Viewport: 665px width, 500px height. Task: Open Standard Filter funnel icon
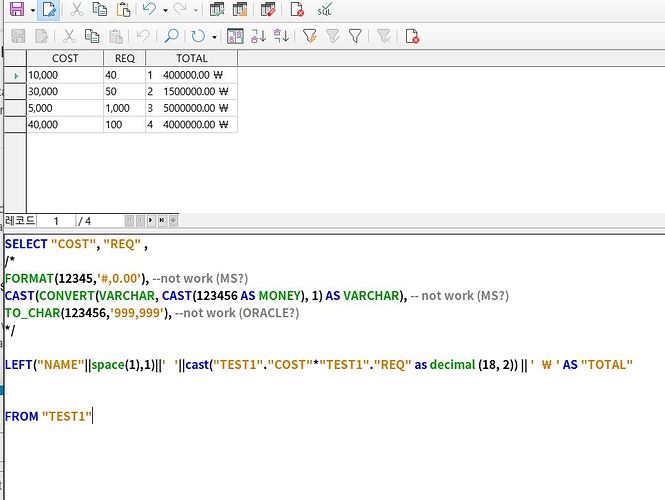click(x=355, y=36)
